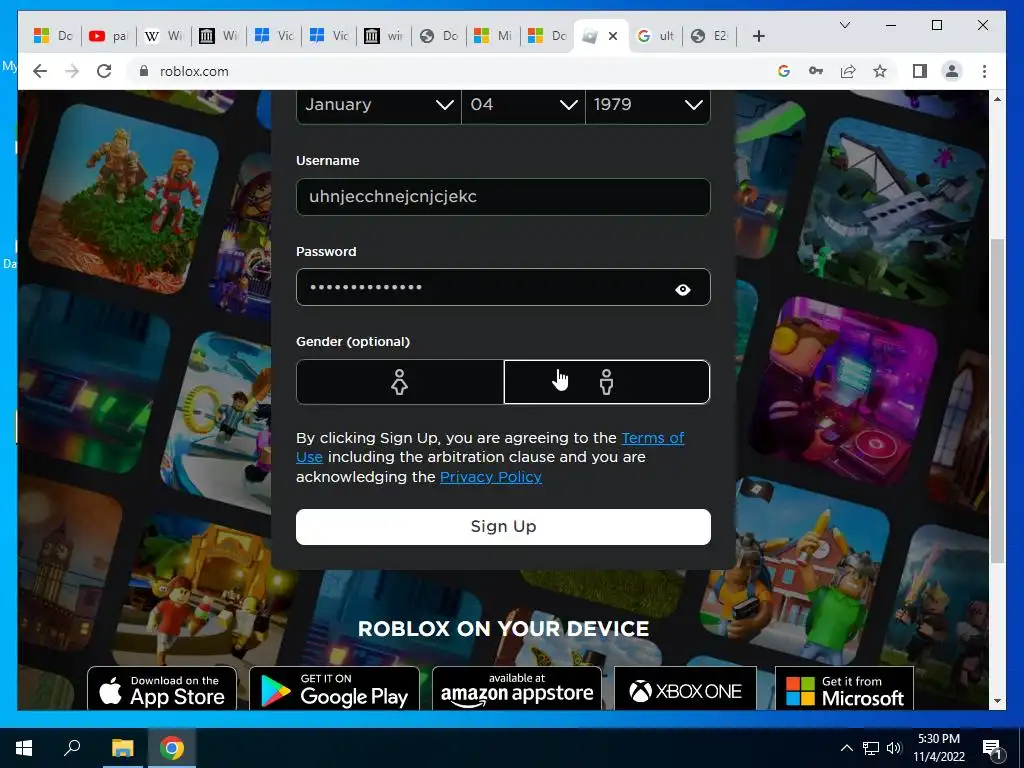
Task: Show hidden system tray icons
Action: [x=846, y=748]
